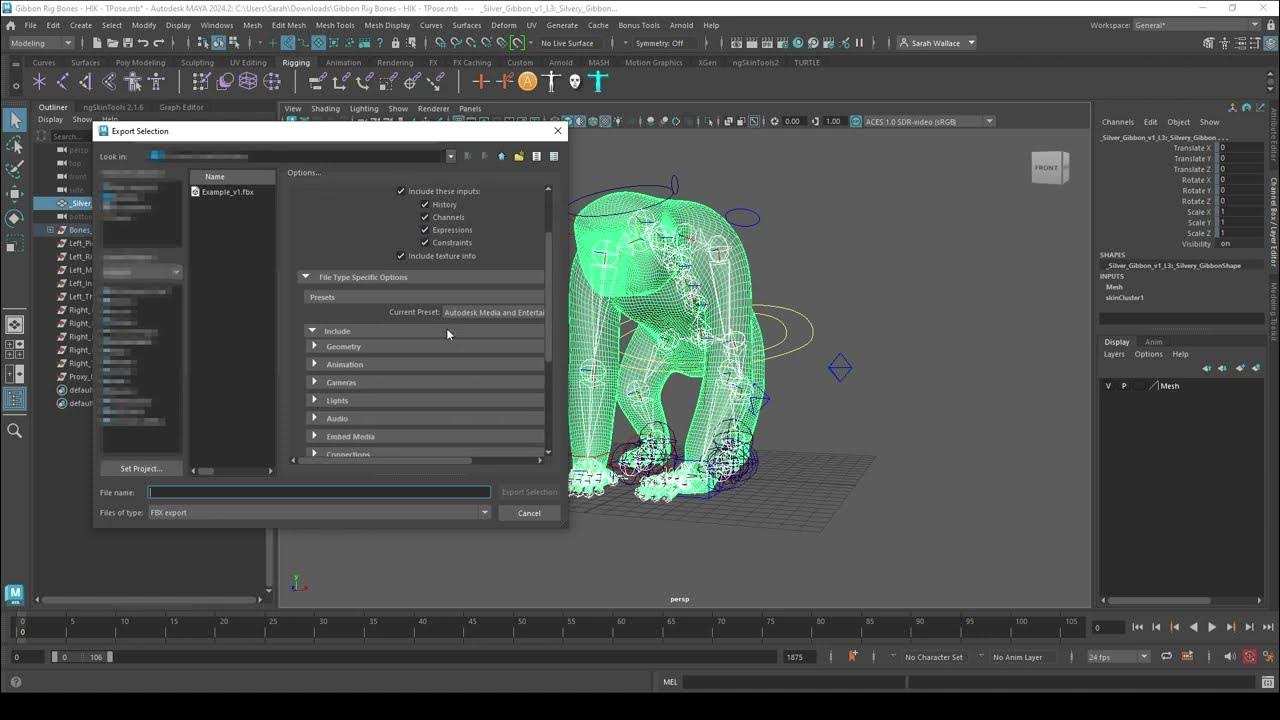1280x720 pixels.
Task: Open the search magnifier icon in left sidebar
Action: click(14, 430)
